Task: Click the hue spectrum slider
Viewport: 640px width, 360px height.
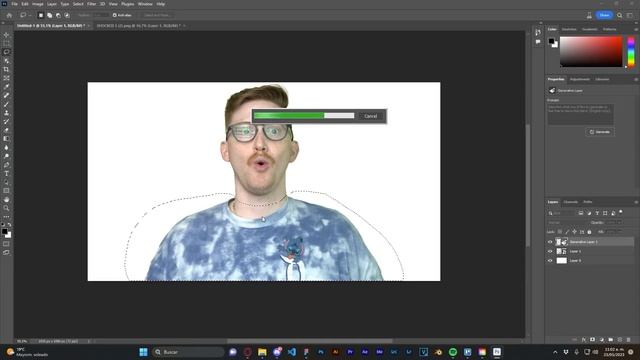Action: (631, 52)
